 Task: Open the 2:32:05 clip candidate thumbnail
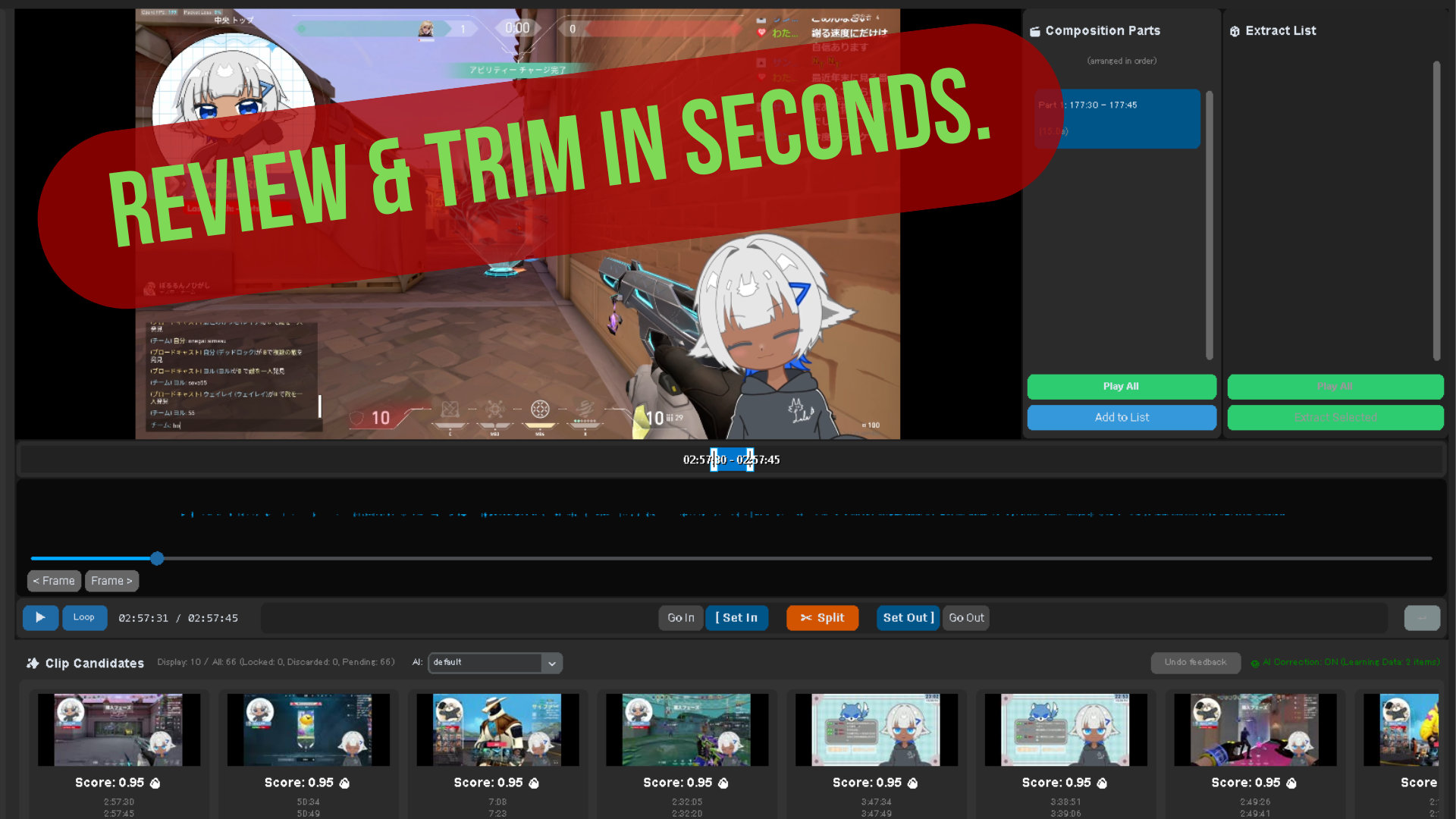686,729
